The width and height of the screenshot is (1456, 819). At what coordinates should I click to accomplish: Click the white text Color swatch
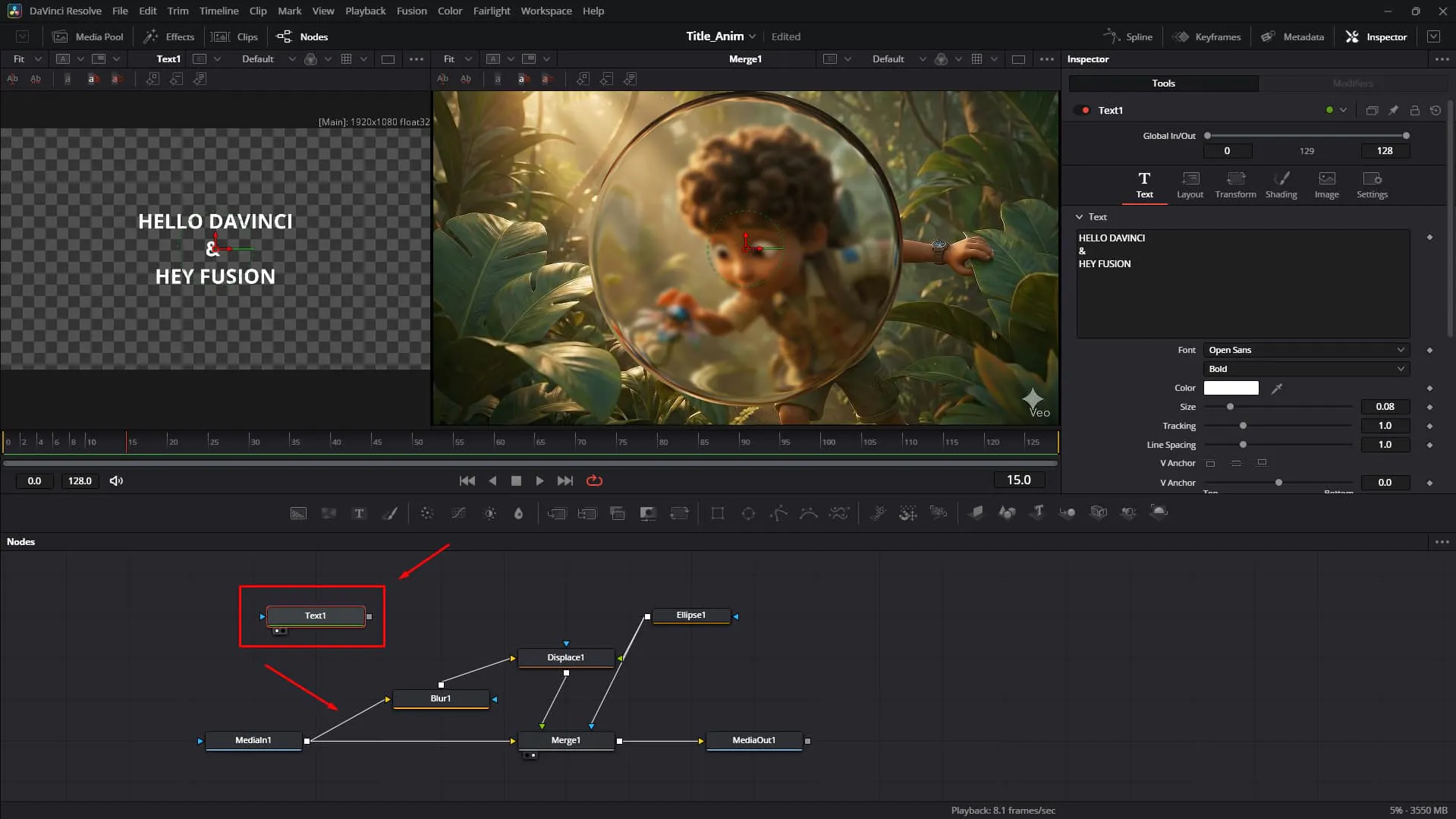pos(1231,388)
